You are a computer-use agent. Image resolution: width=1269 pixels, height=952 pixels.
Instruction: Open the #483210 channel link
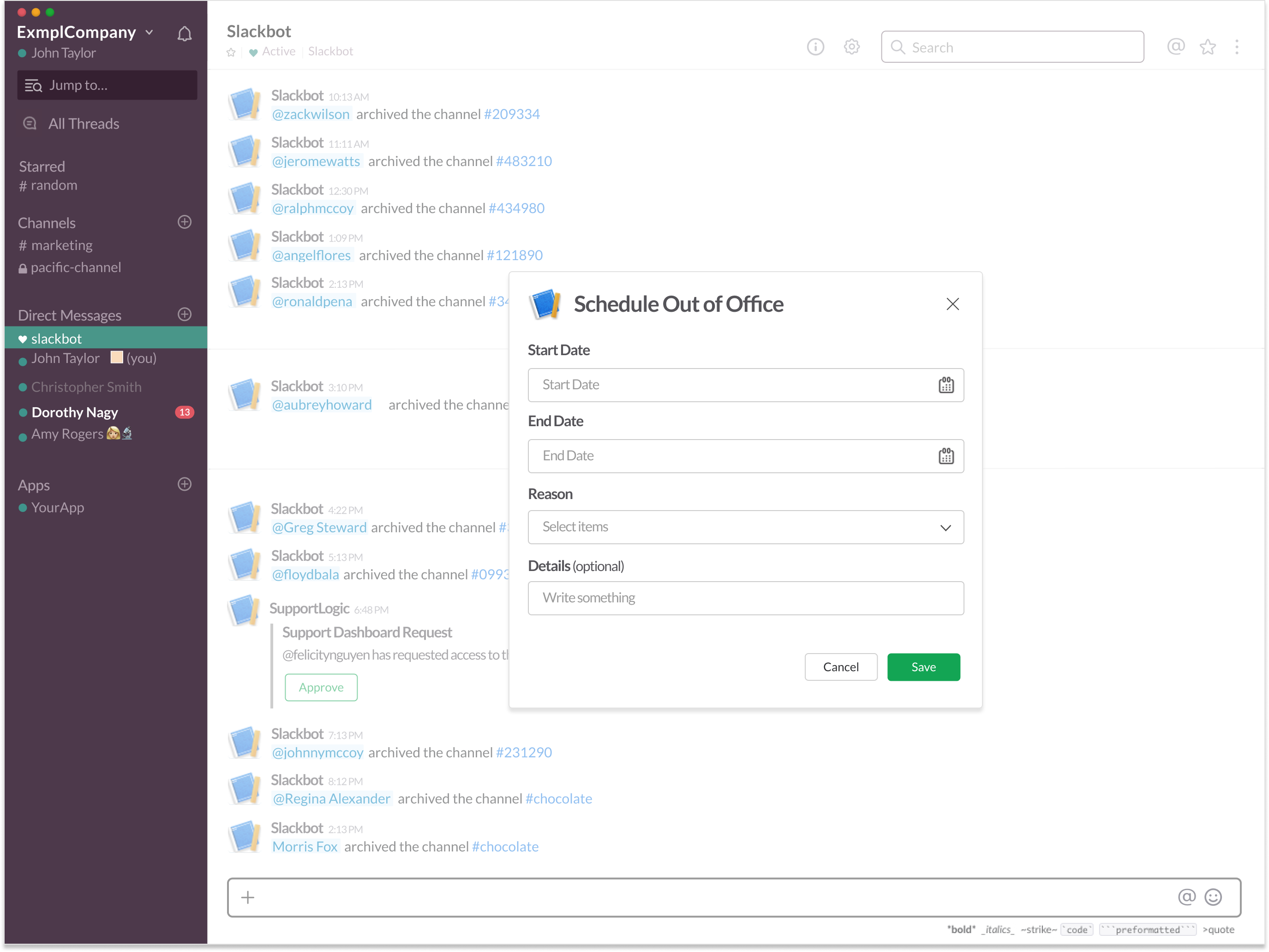pyautogui.click(x=524, y=161)
